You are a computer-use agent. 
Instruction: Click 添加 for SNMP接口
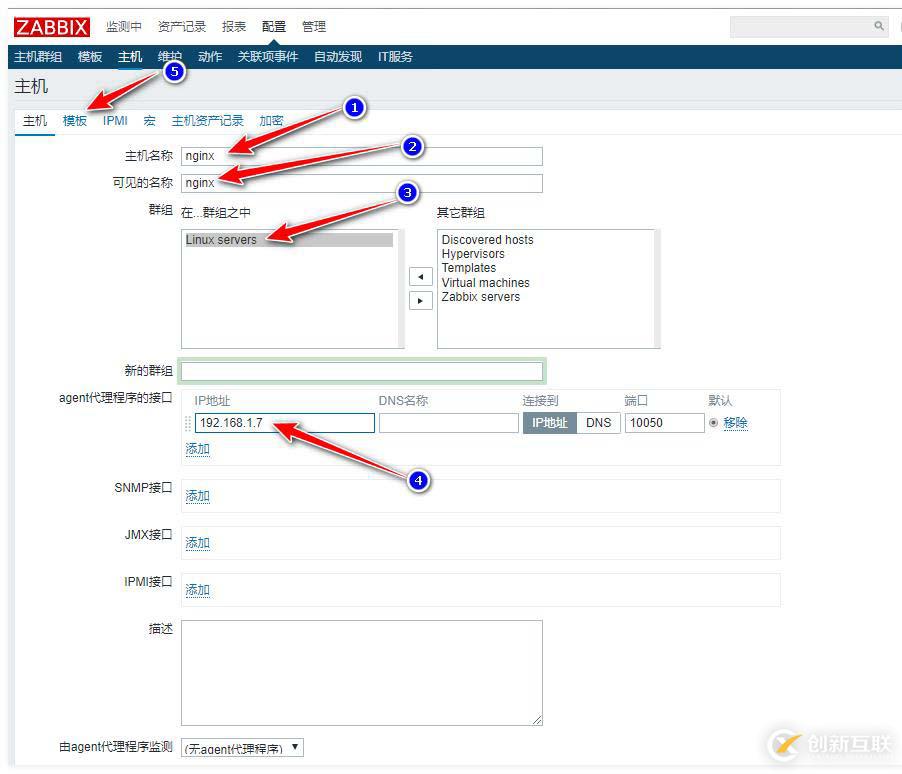197,496
